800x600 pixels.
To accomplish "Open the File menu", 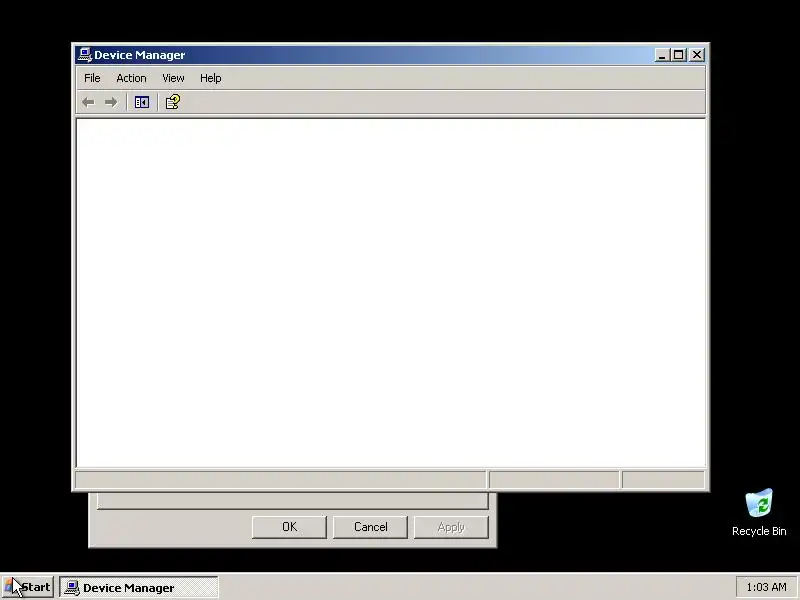I will pos(92,78).
